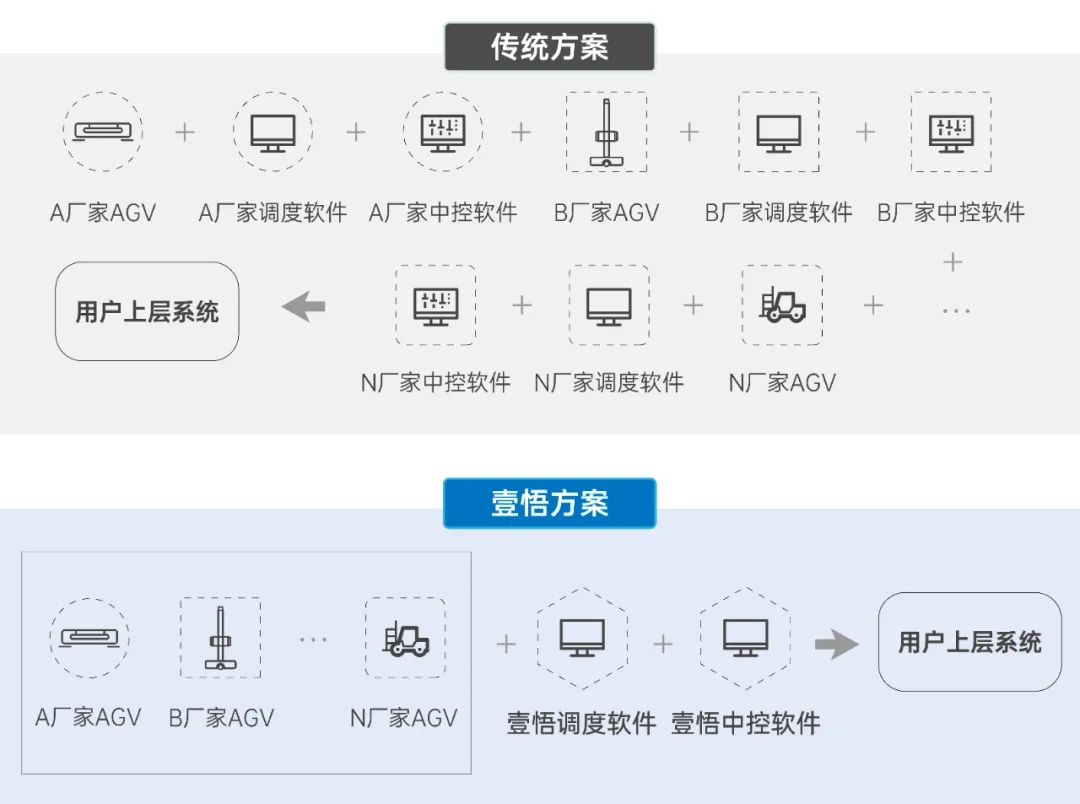
Task: Click the N厂家AGV forklift icon in 传统方案
Action: (782, 305)
